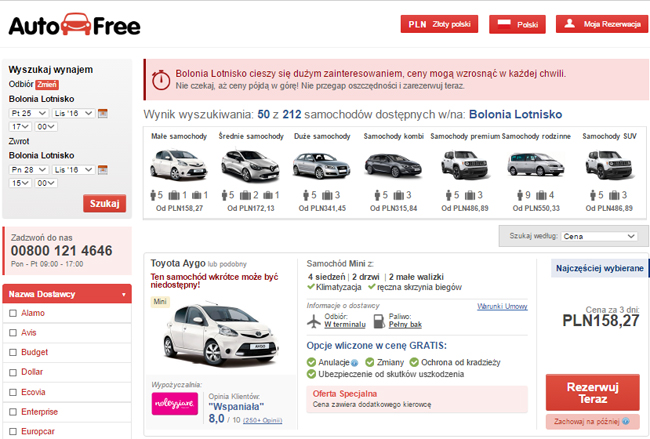Click the Bolonia Lotnisko results heading link
This screenshot has height=439, width=650.
(515, 114)
